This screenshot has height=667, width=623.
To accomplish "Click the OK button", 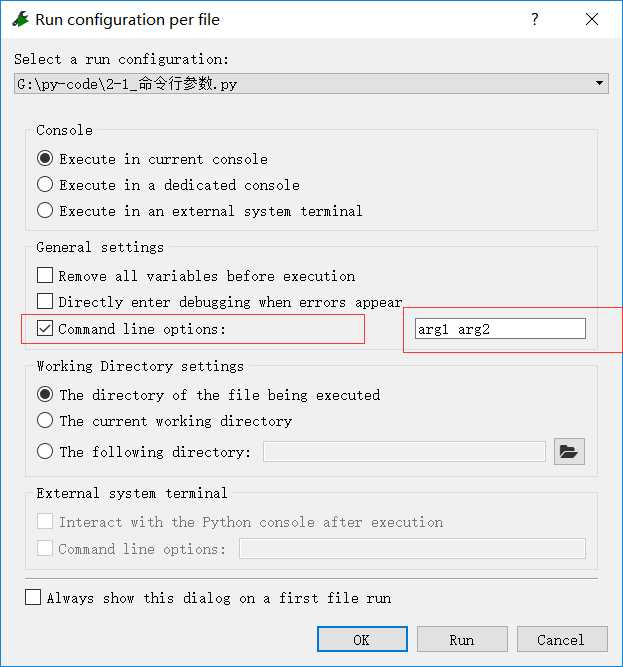I will point(362,639).
